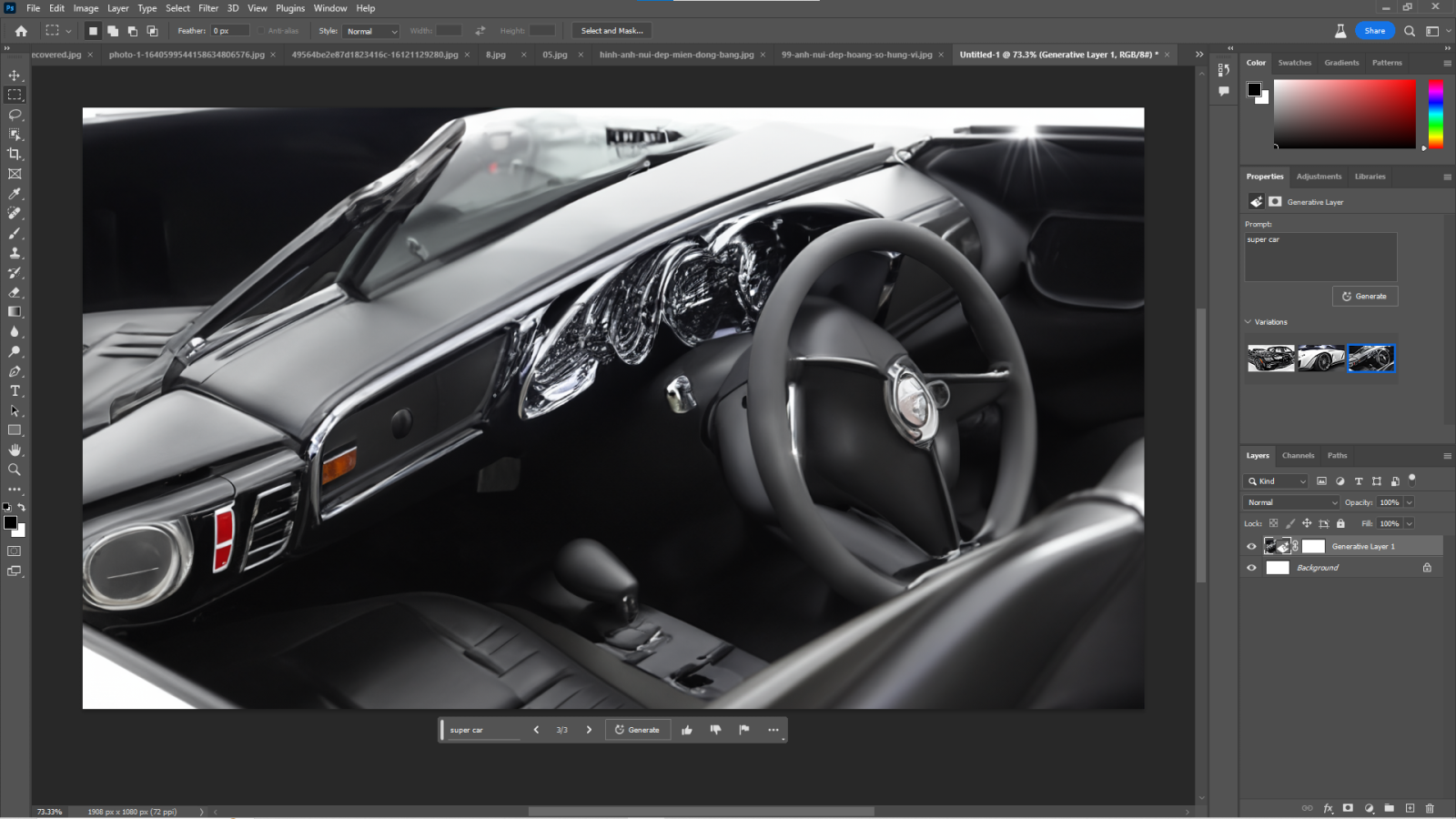Screen dimensions: 1456x819
Task: Select the Gradient tool
Action: coord(15,312)
